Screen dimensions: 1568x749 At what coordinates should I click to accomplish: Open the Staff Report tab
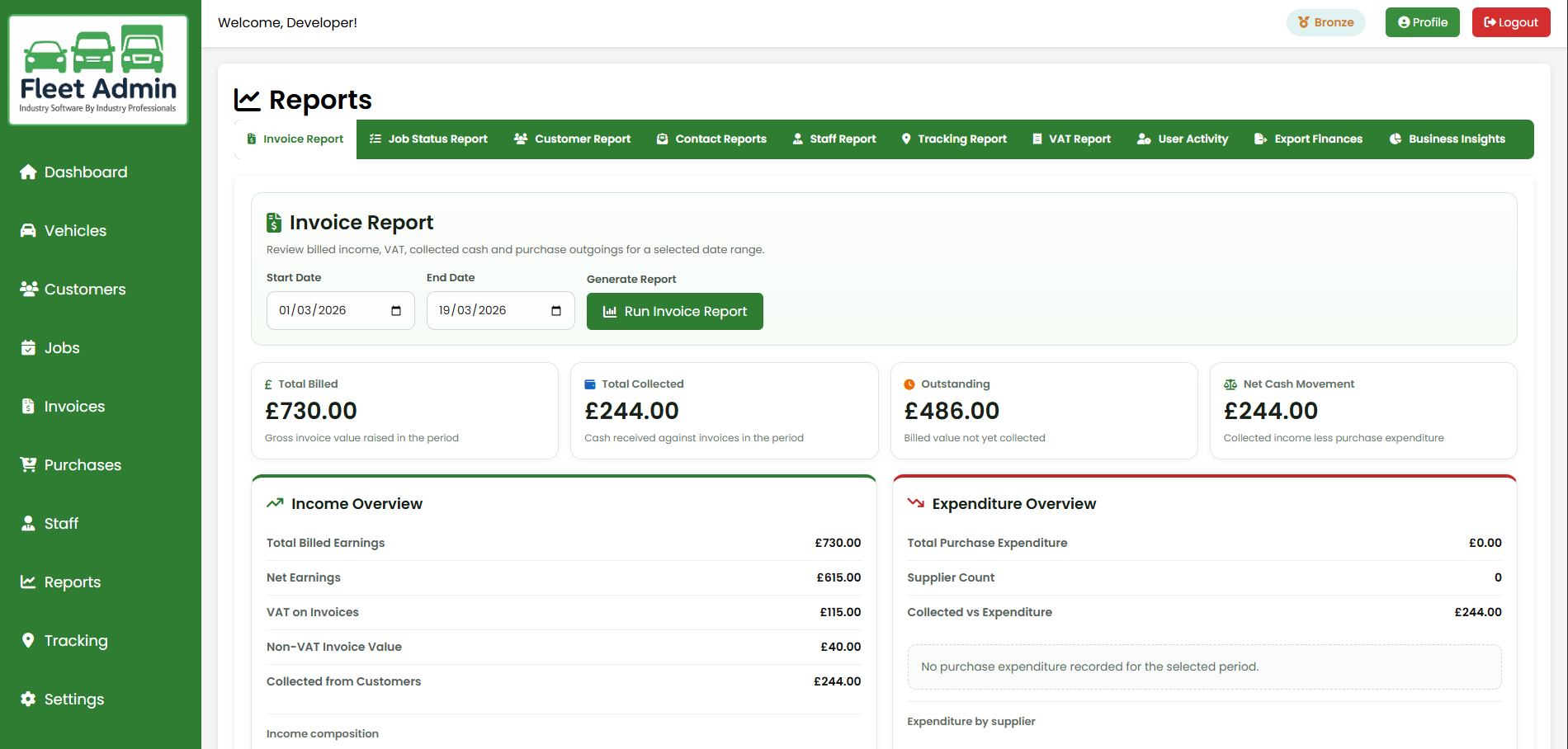[834, 139]
